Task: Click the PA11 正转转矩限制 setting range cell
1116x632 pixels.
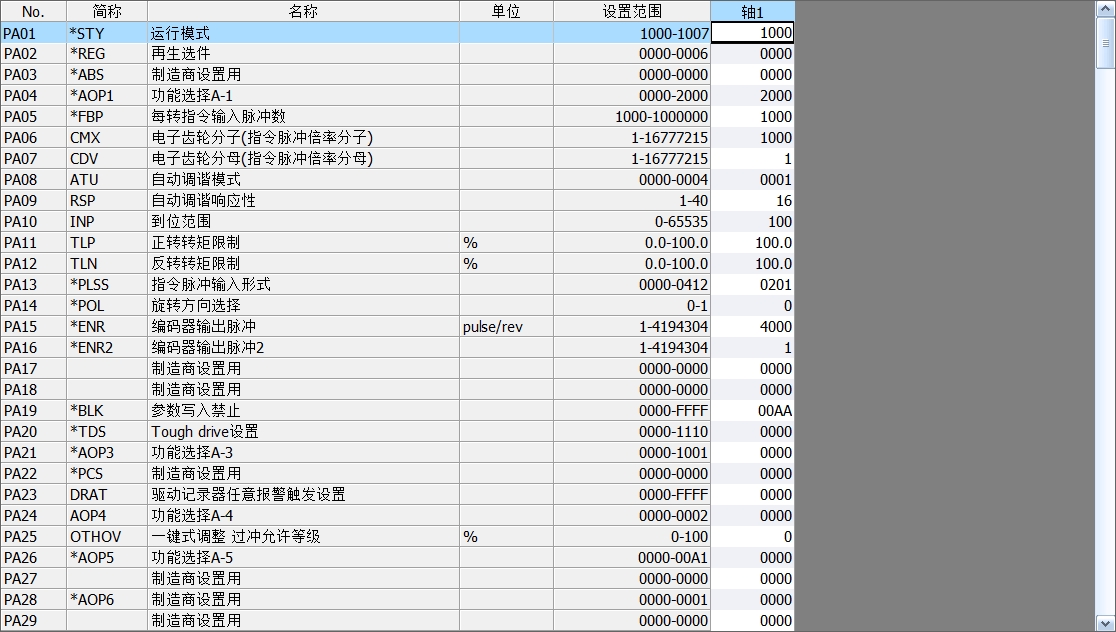Action: point(632,242)
